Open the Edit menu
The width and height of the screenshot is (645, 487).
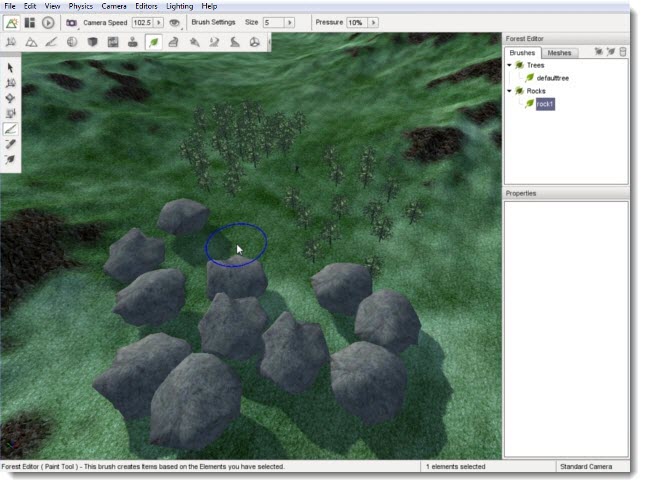tap(30, 6)
